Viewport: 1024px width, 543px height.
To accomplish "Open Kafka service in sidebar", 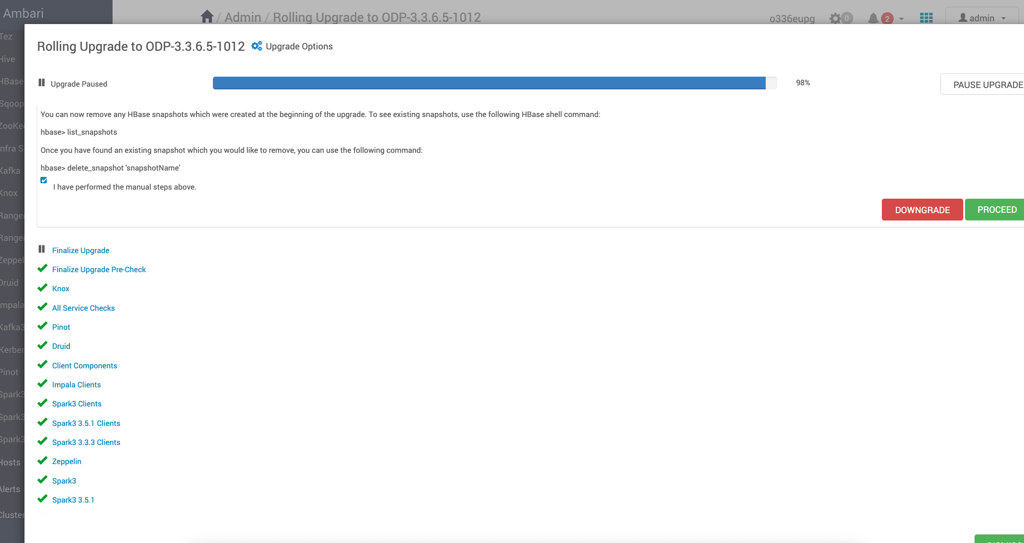I will 10,171.
